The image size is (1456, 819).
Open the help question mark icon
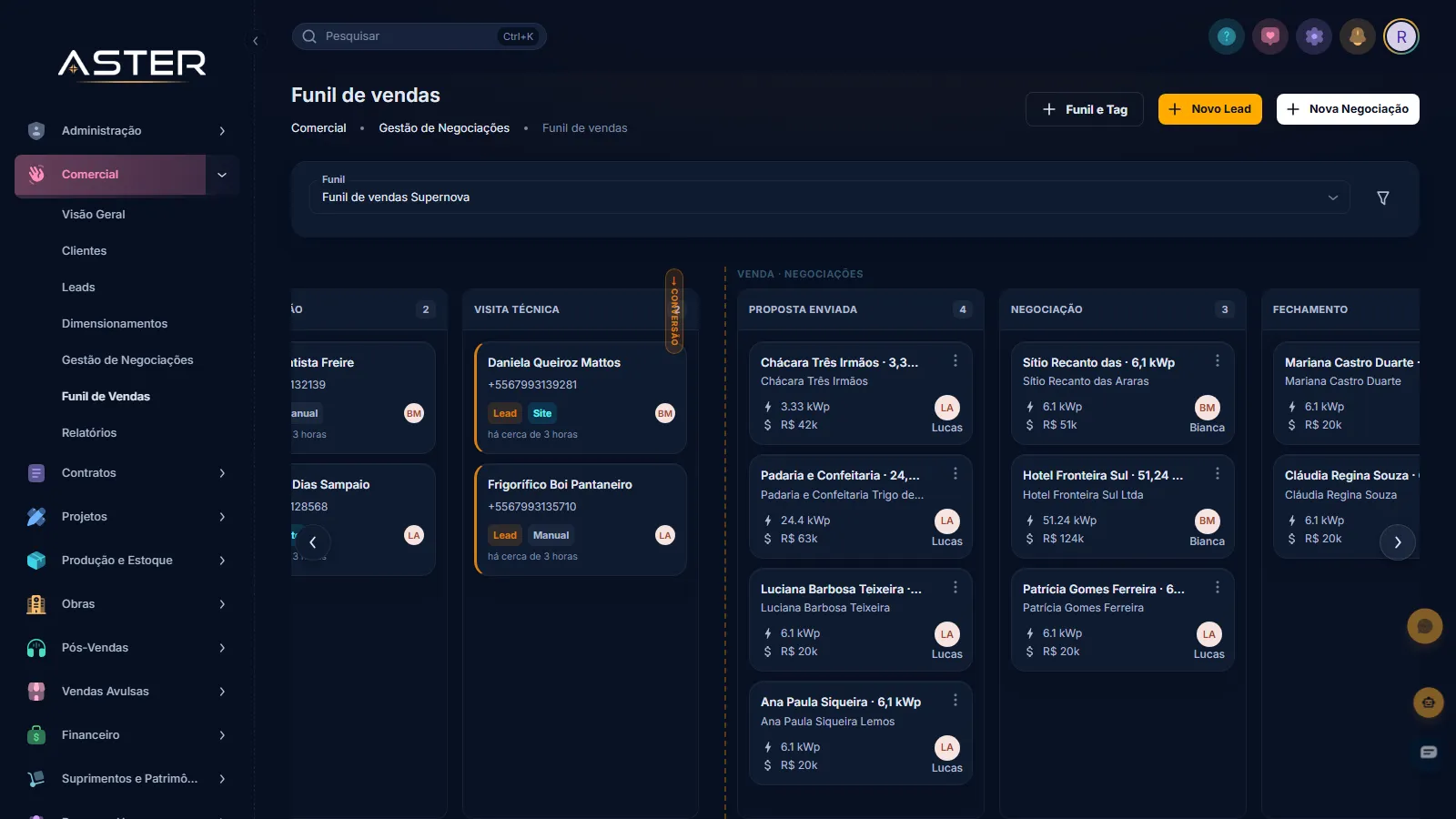coord(1227,36)
